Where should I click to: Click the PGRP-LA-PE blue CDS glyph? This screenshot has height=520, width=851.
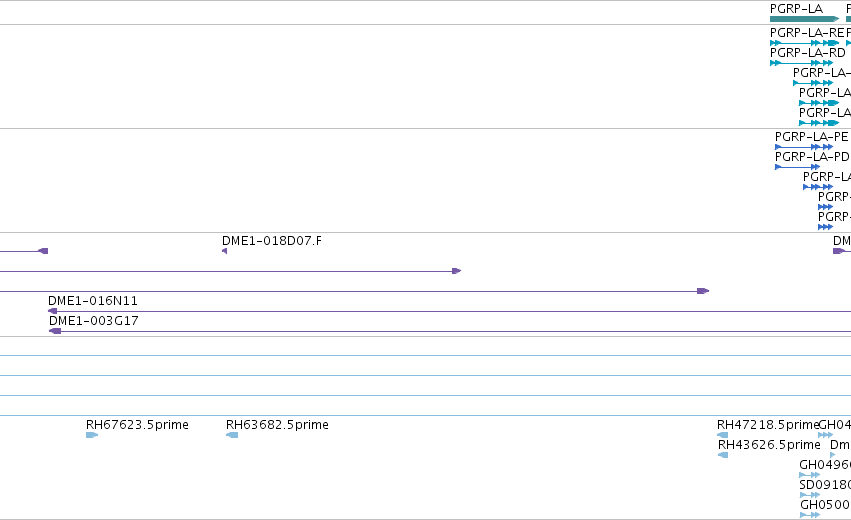click(x=804, y=147)
